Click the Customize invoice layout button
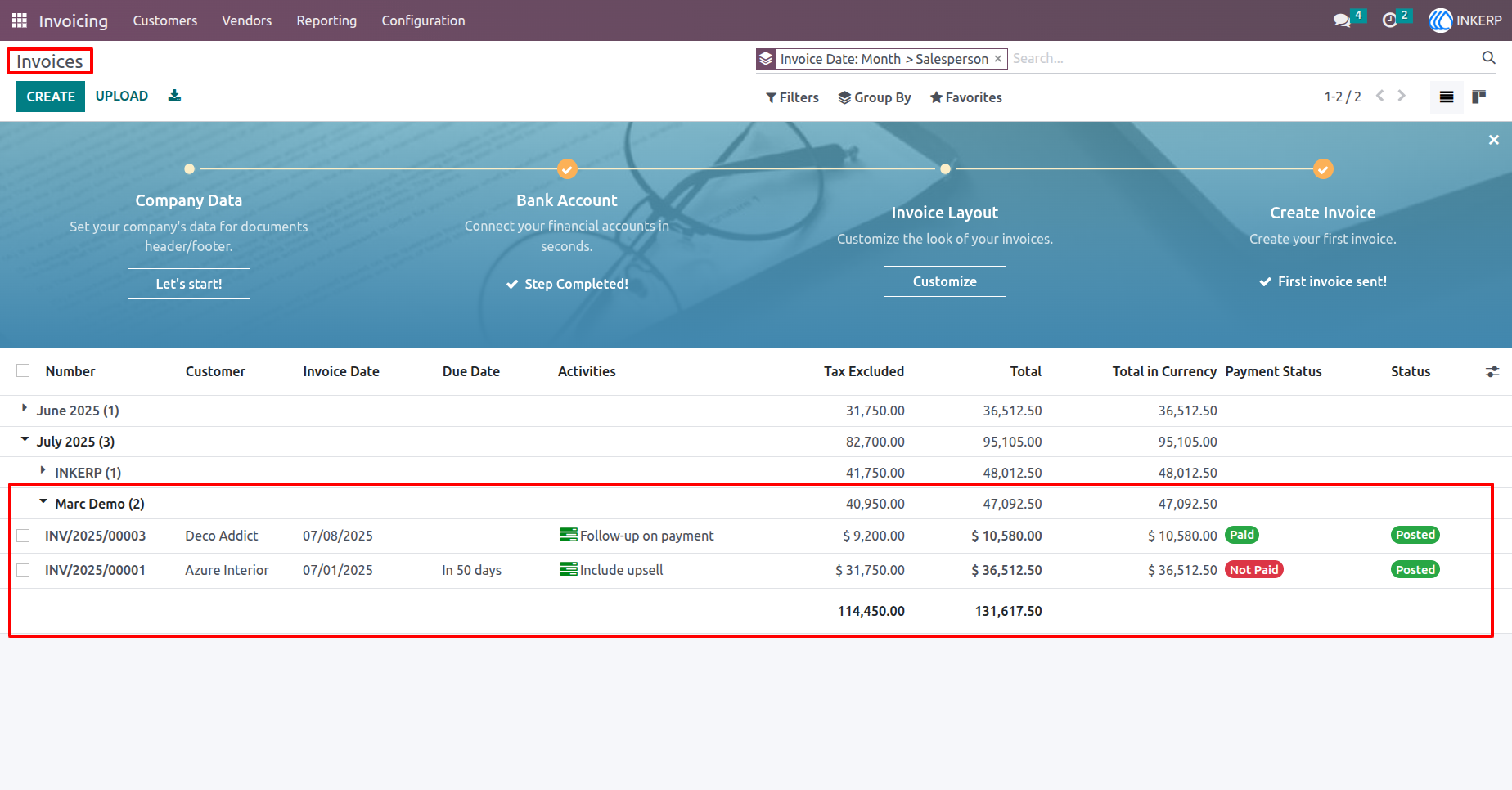The image size is (1512, 790). [945, 281]
